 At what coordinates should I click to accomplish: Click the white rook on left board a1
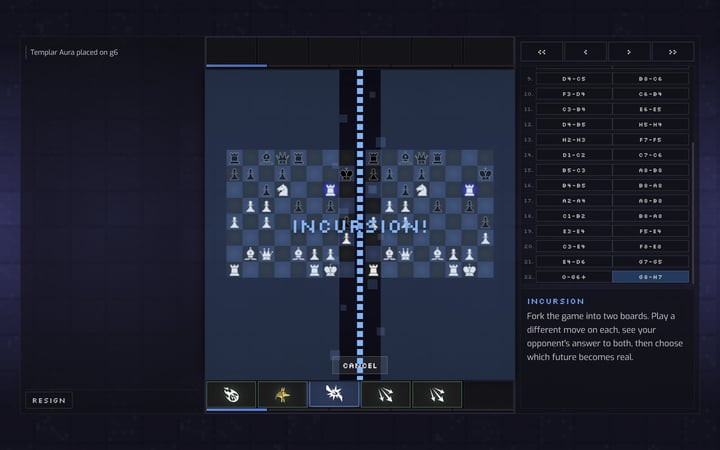(x=234, y=270)
